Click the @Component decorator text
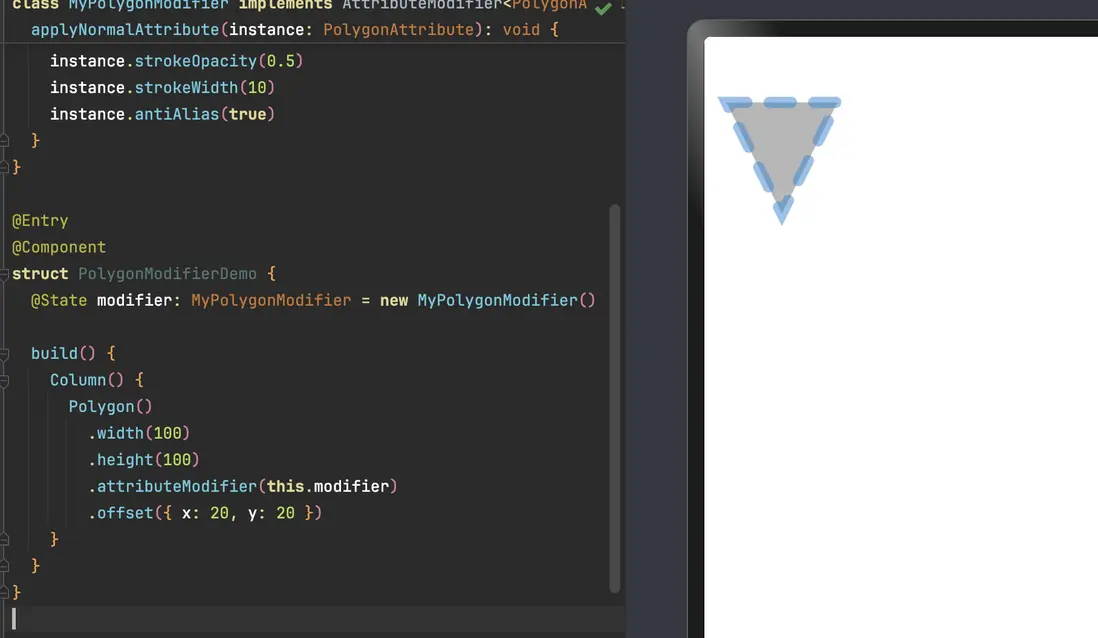The image size is (1098, 638). point(59,247)
